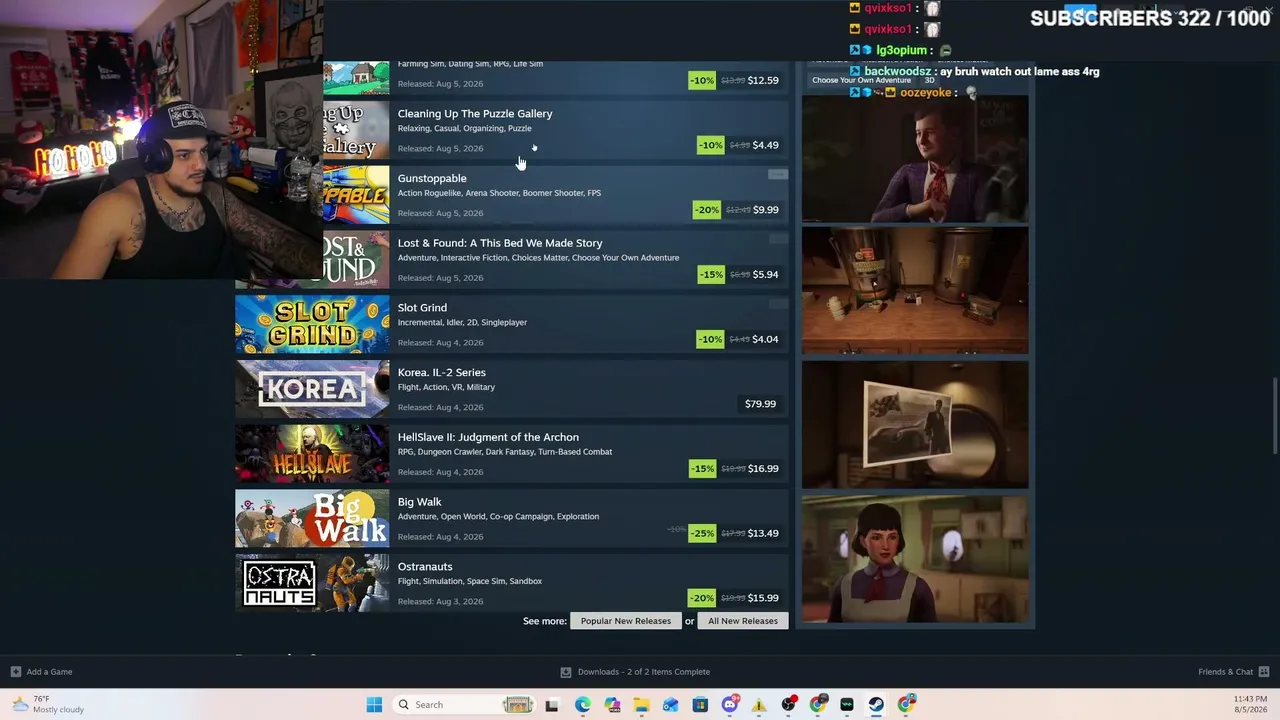Click the Choose Your Own Adventure tag above screenshots
Screen dimensions: 1280x720
pyautogui.click(x=861, y=80)
